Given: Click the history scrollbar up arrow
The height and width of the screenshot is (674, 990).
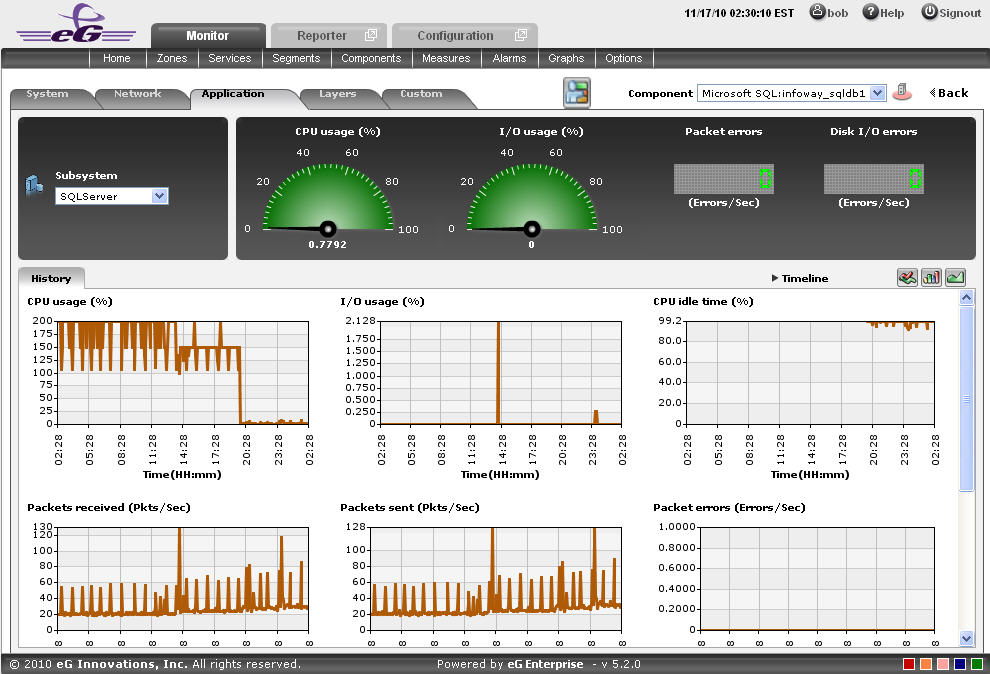Looking at the screenshot, I should (x=967, y=298).
